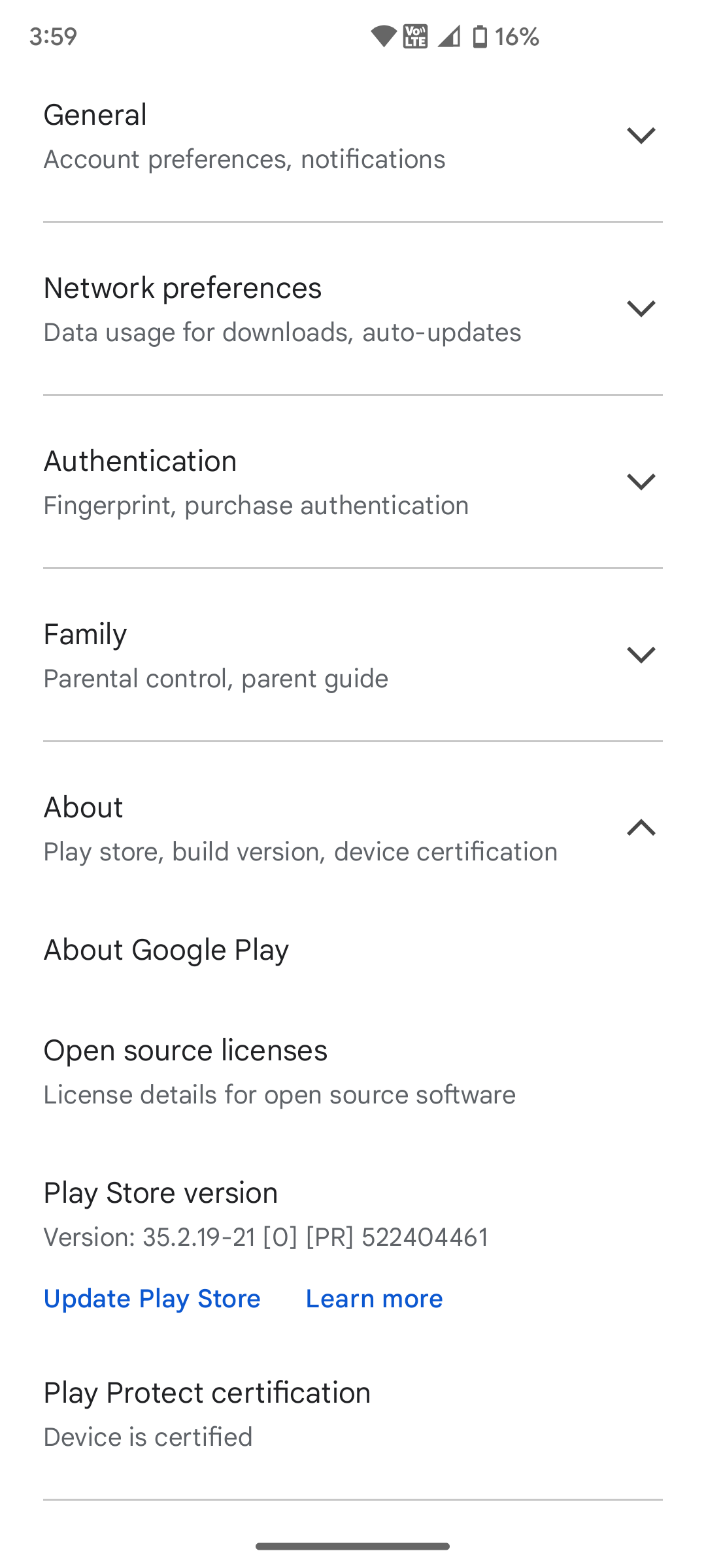The width and height of the screenshot is (706, 1568).
Task: Tap the cellular signal strength icon
Action: point(448,37)
